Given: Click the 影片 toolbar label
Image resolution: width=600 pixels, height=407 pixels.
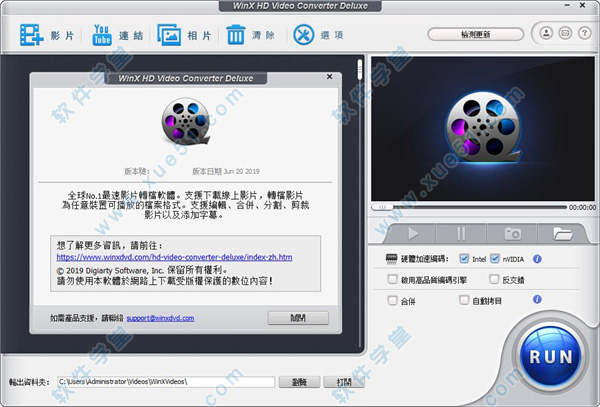Looking at the screenshot, I should [62, 36].
